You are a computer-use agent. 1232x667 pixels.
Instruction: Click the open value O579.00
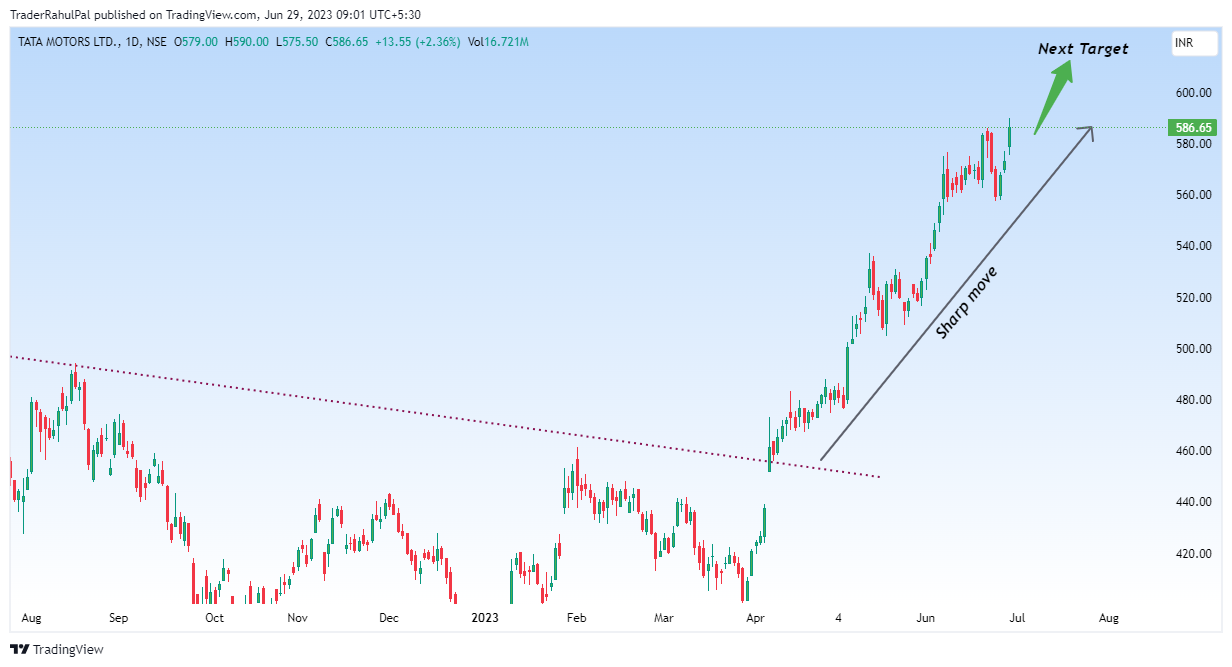point(196,42)
